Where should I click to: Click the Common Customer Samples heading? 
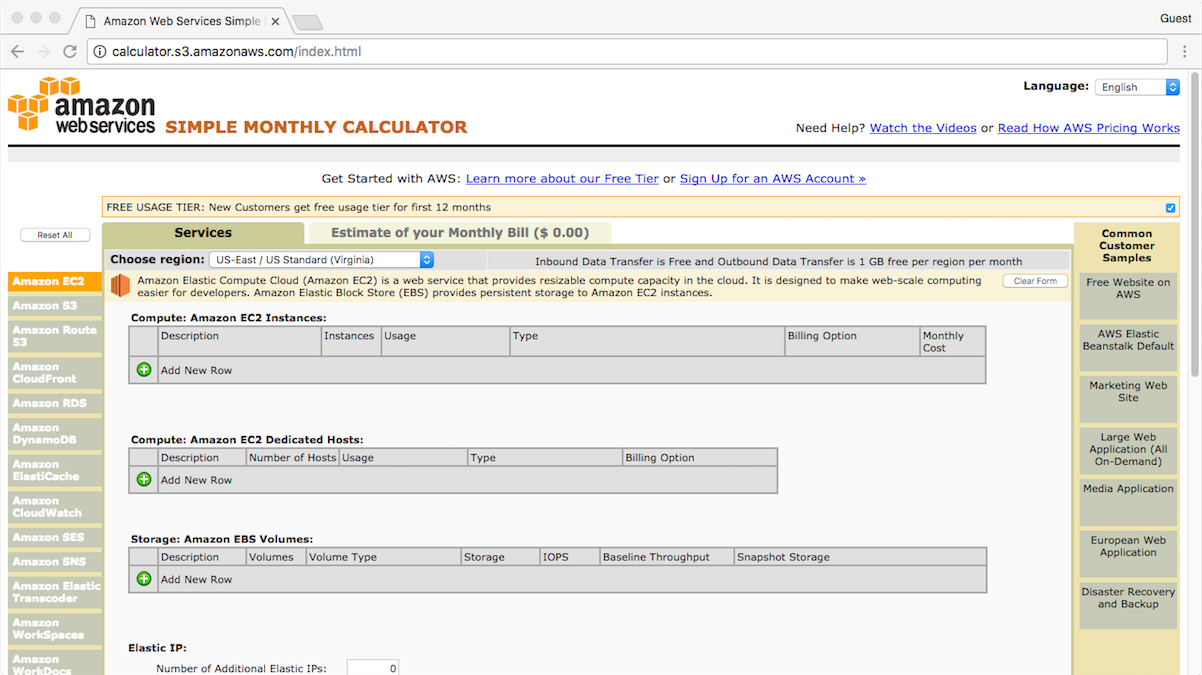[1127, 246]
